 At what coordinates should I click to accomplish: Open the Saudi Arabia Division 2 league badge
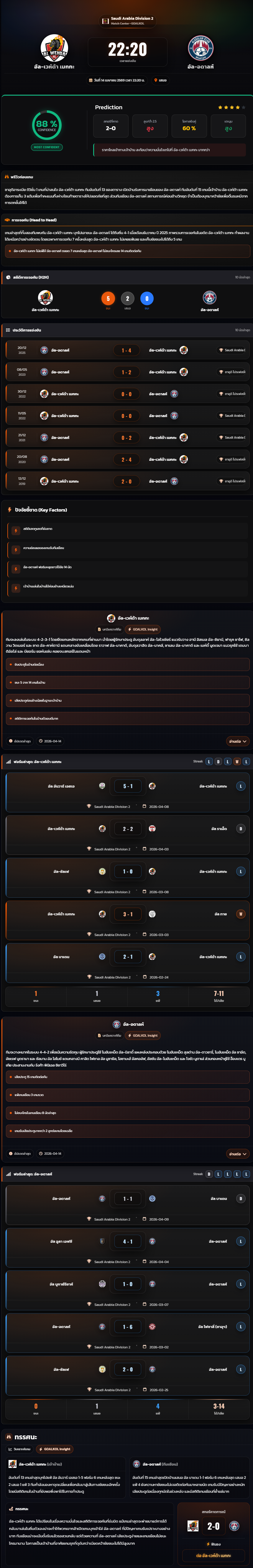click(x=127, y=21)
